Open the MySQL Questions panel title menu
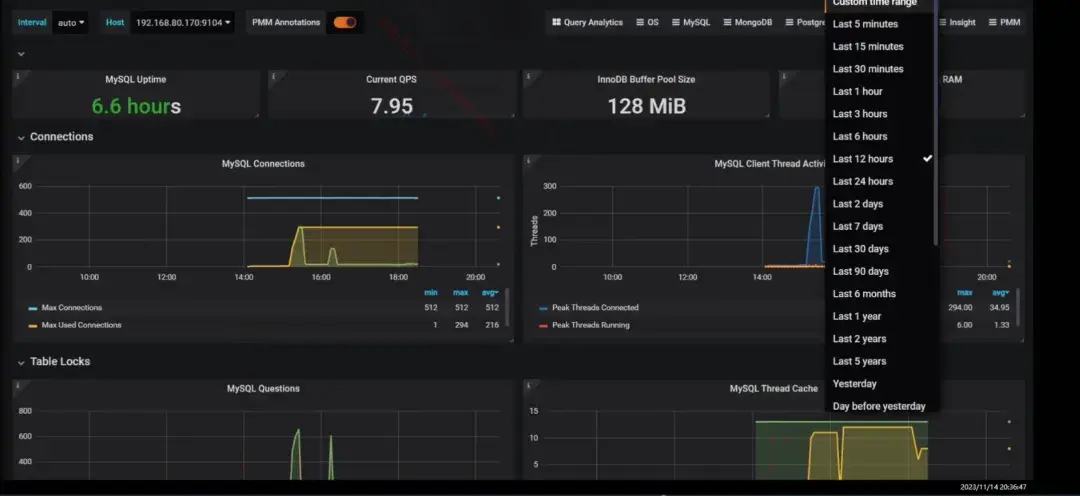 point(263,389)
